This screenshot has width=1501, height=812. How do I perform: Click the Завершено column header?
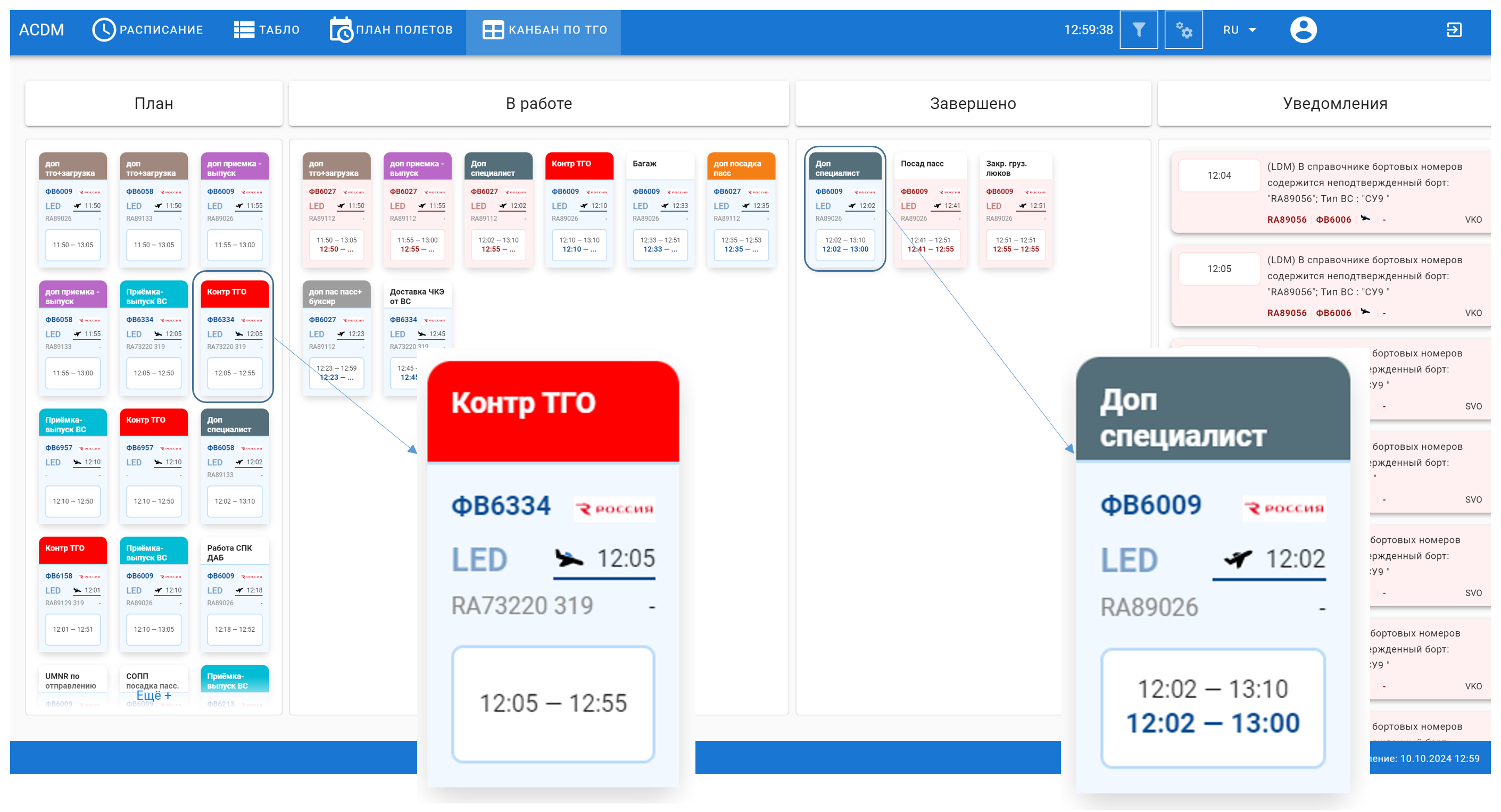pyautogui.click(x=973, y=103)
